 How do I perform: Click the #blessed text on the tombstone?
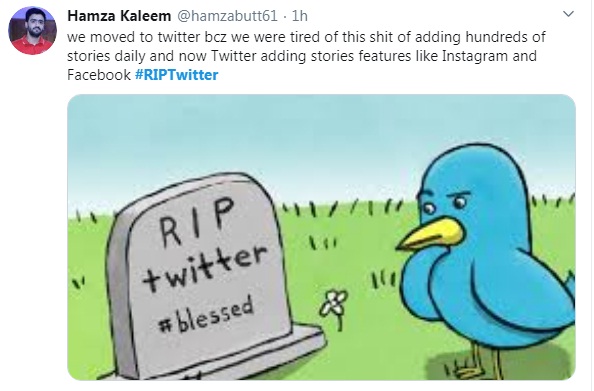click(206, 315)
